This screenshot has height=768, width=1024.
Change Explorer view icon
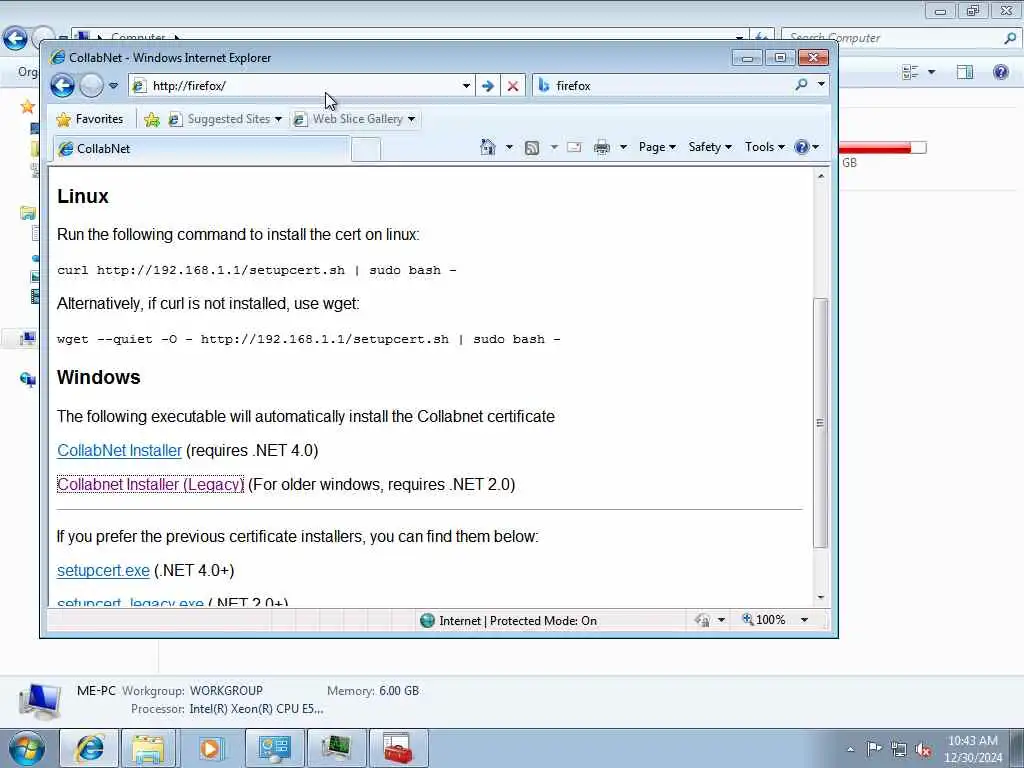[x=910, y=72]
